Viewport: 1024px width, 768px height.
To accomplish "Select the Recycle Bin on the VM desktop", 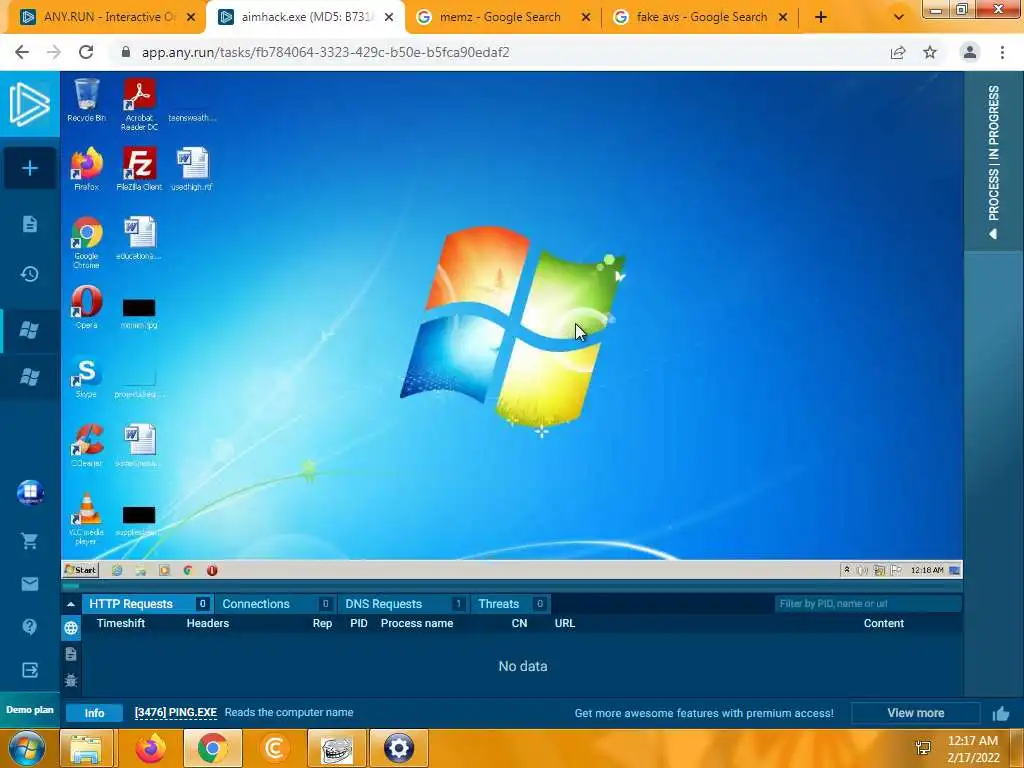I will tap(86, 100).
